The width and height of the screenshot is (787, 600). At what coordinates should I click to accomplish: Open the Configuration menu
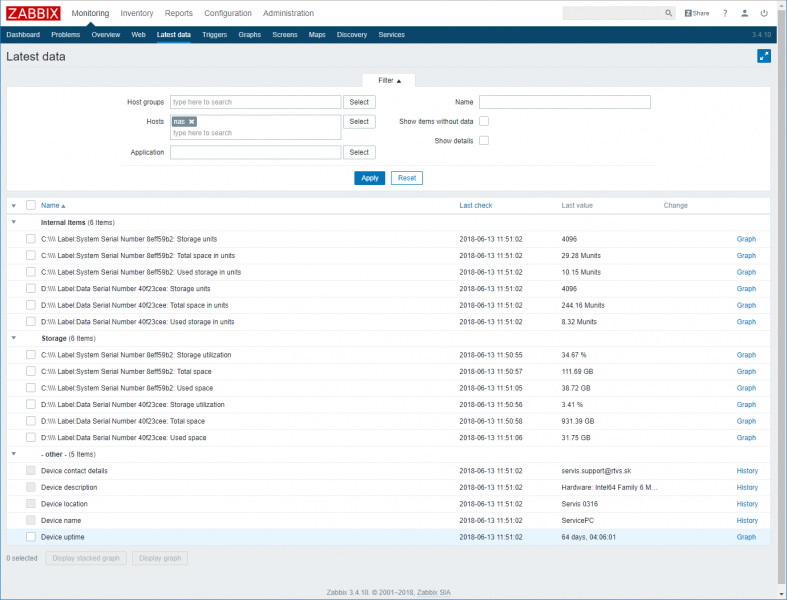tap(228, 13)
